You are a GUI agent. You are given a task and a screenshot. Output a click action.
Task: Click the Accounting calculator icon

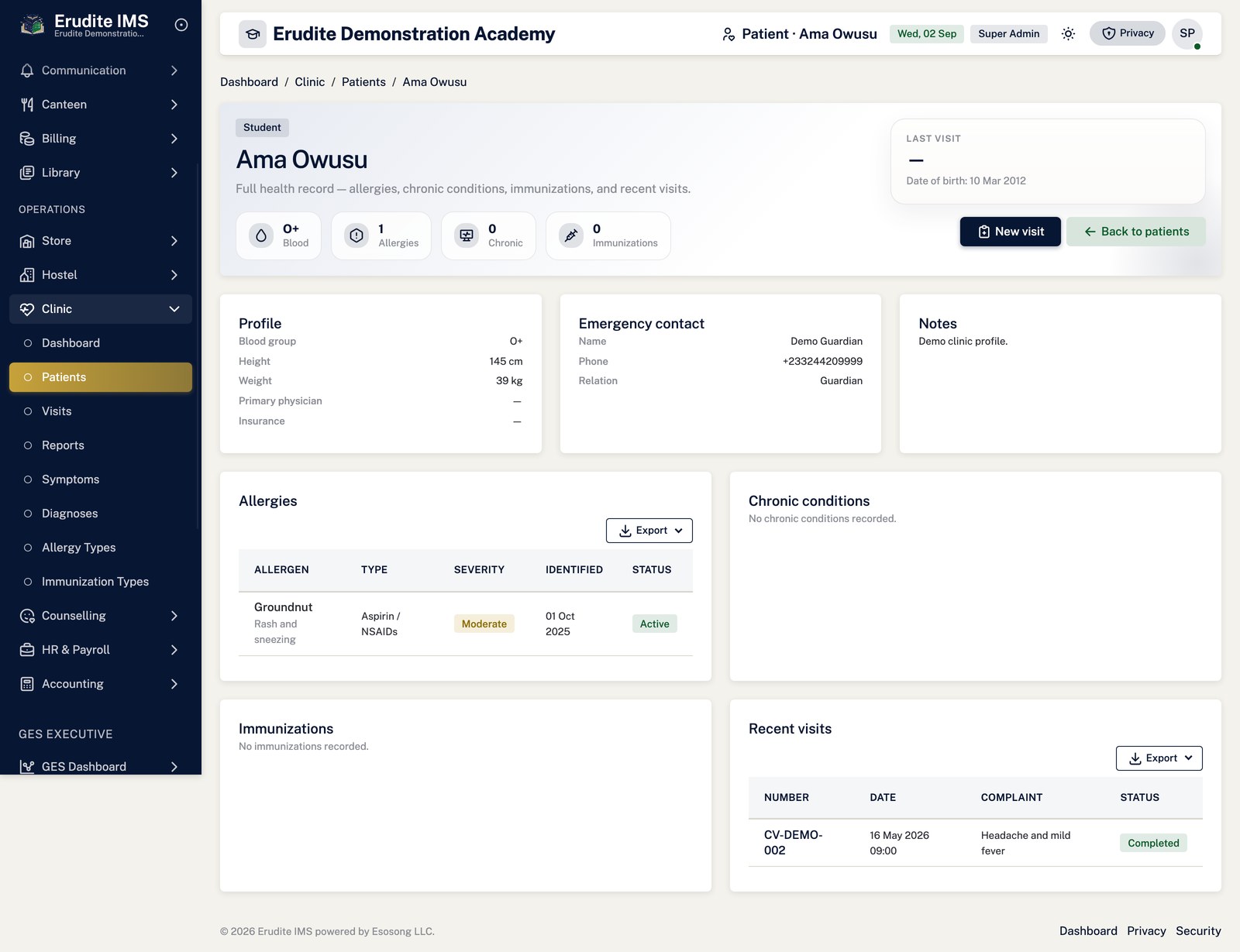tap(27, 684)
